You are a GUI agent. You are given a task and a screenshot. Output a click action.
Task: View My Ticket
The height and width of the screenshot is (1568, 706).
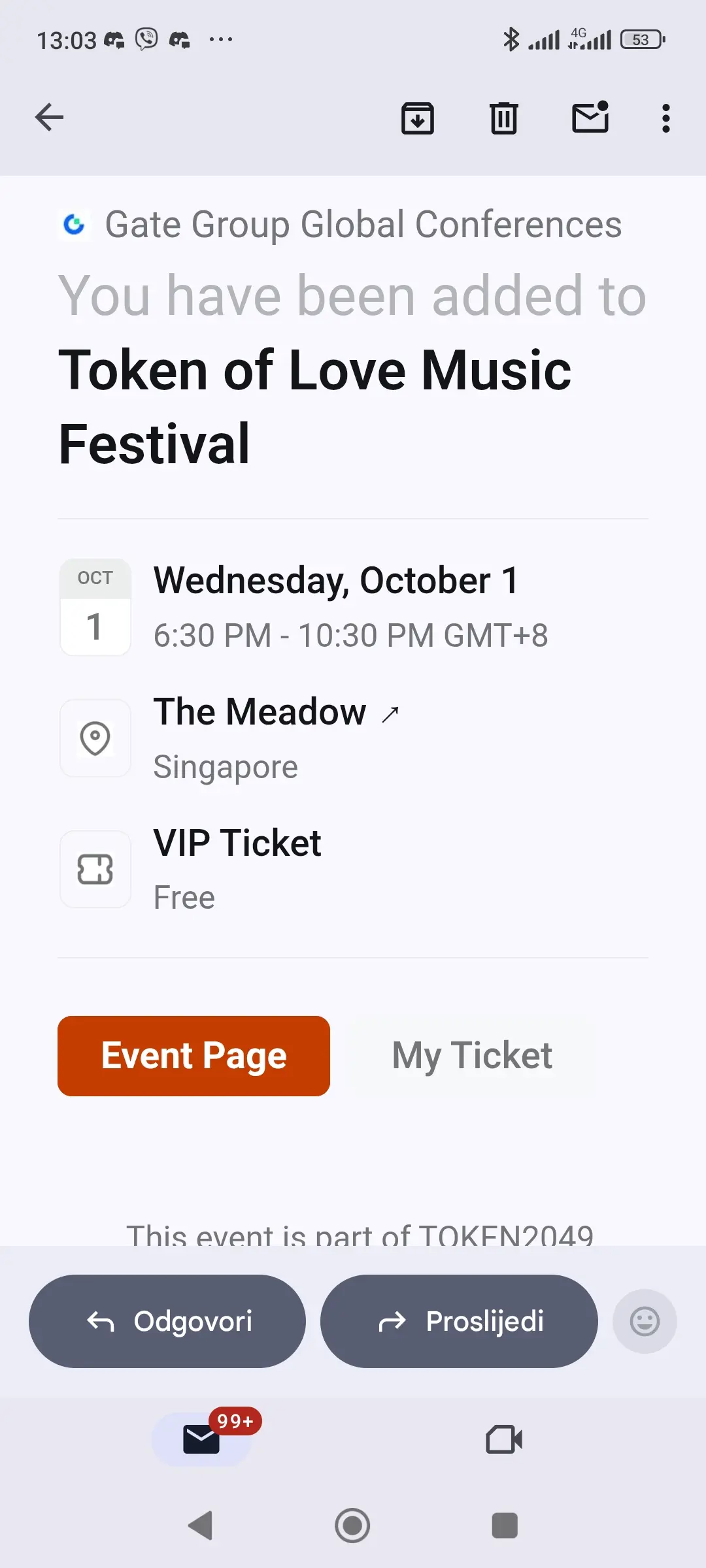472,1056
